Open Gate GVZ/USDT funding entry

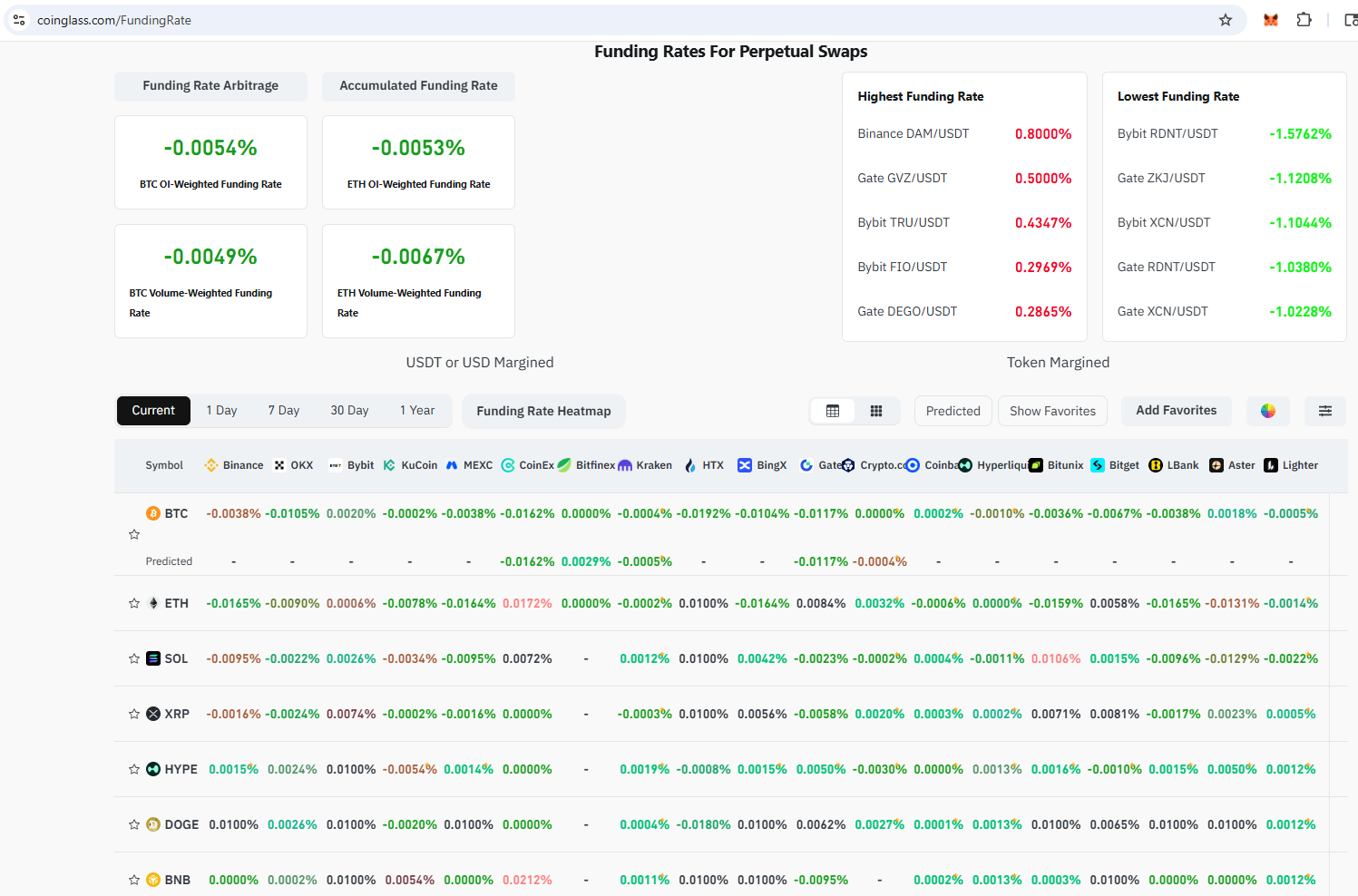click(x=964, y=178)
